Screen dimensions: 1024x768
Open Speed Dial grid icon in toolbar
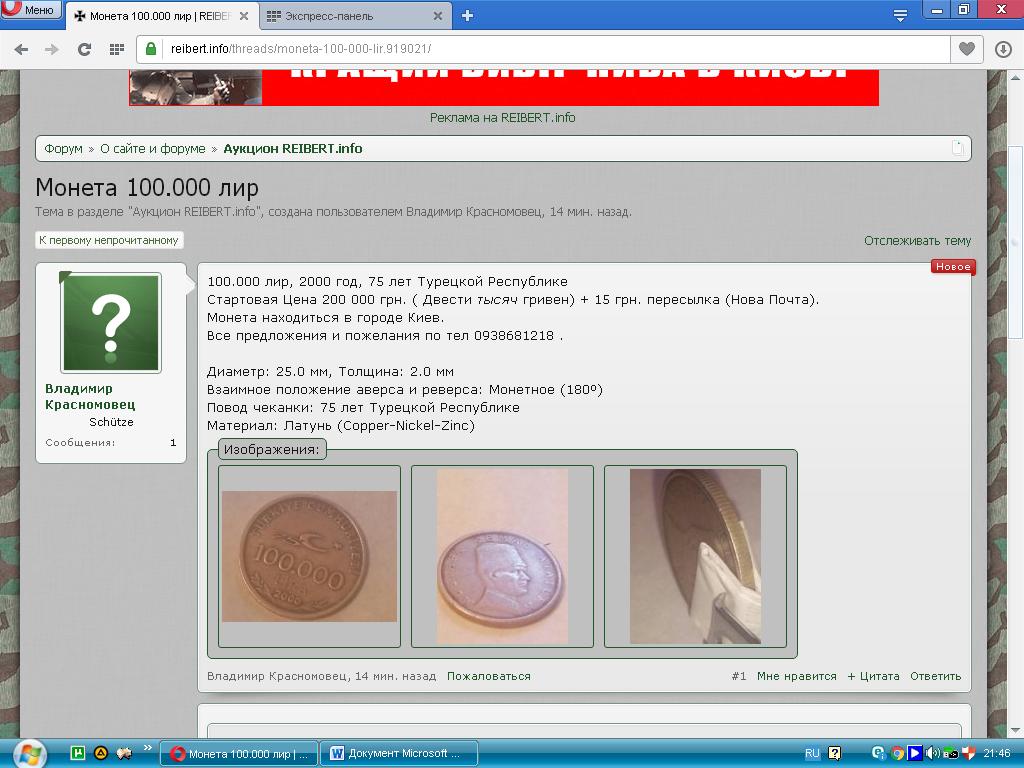pos(116,49)
